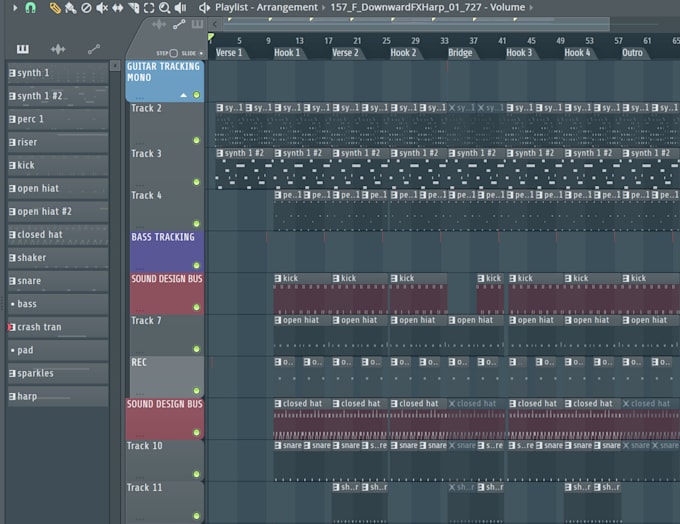Show pattern clips in left picker
680x524 pixels.
pyautogui.click(x=23, y=49)
